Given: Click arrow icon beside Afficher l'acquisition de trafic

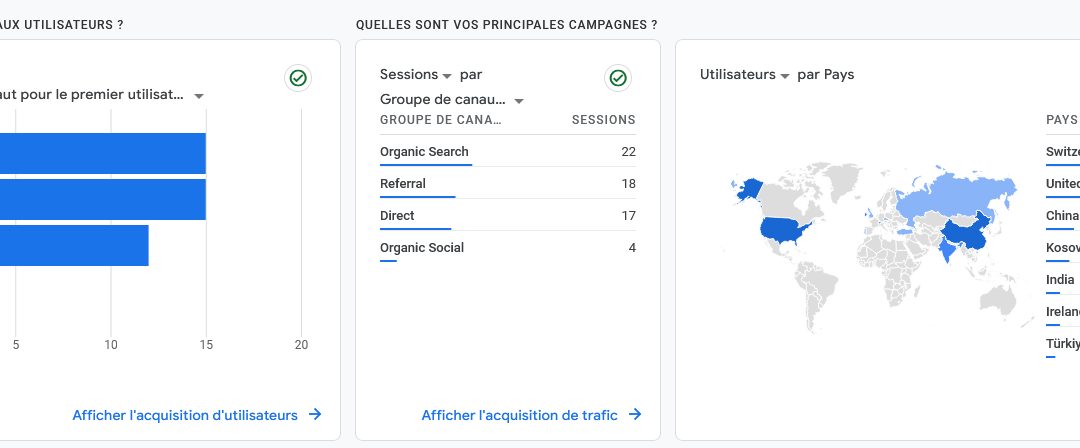Looking at the screenshot, I should pos(635,414).
